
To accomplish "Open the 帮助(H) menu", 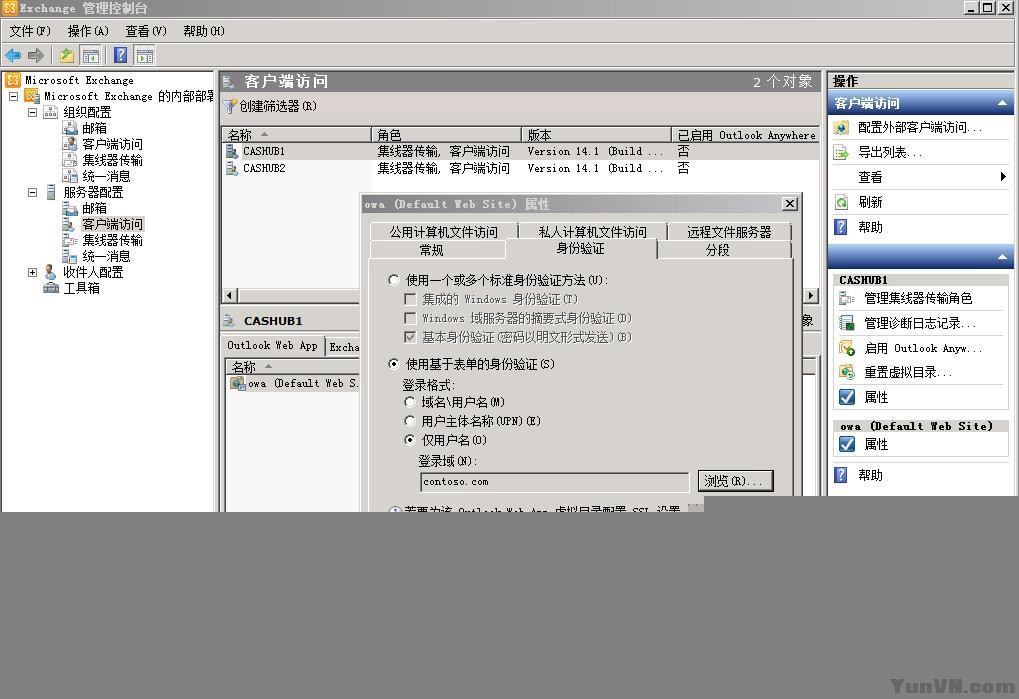I will pos(203,31).
